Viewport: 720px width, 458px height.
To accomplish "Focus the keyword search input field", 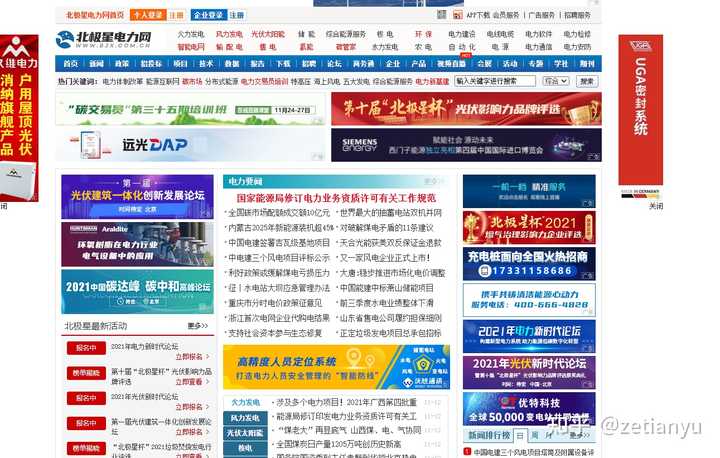I will coord(495,81).
